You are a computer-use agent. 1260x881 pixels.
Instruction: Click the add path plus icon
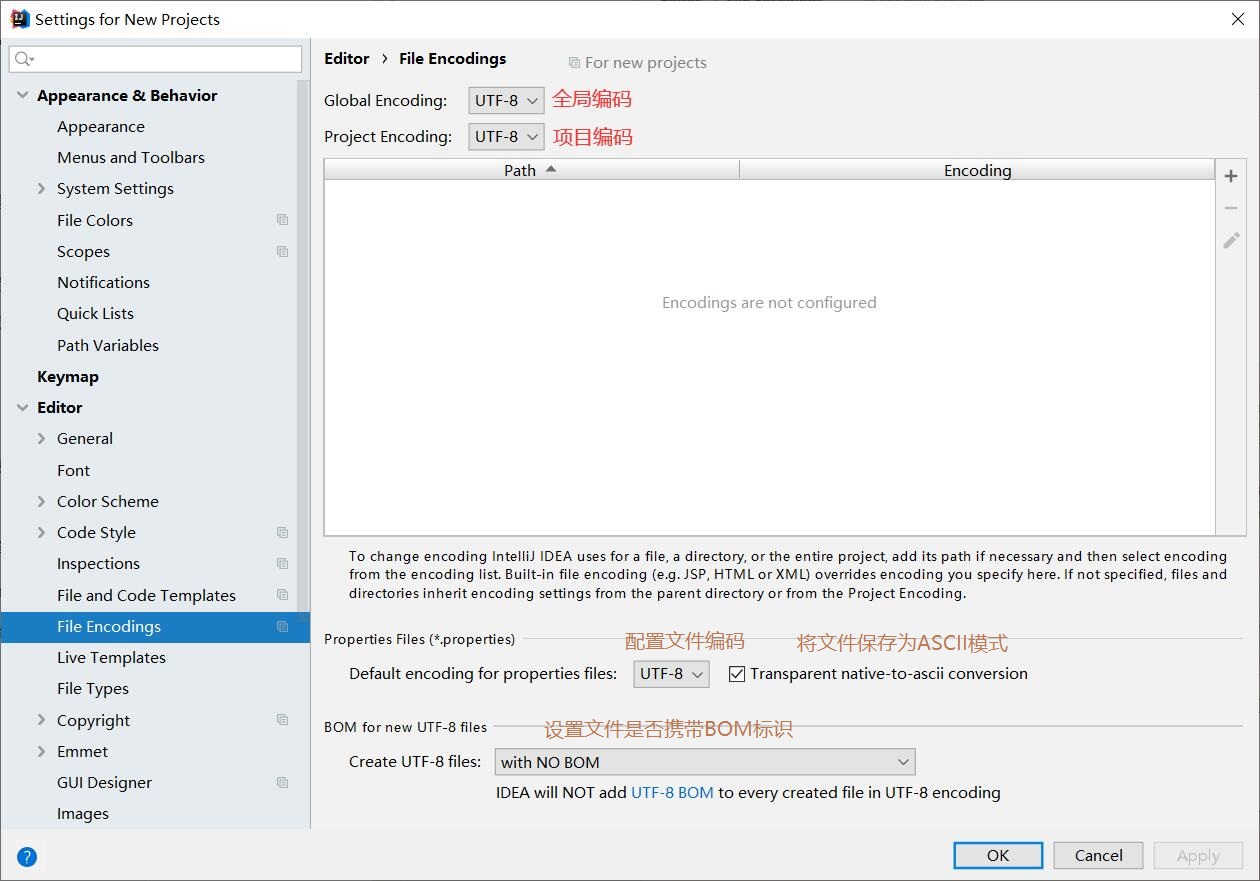pyautogui.click(x=1231, y=176)
